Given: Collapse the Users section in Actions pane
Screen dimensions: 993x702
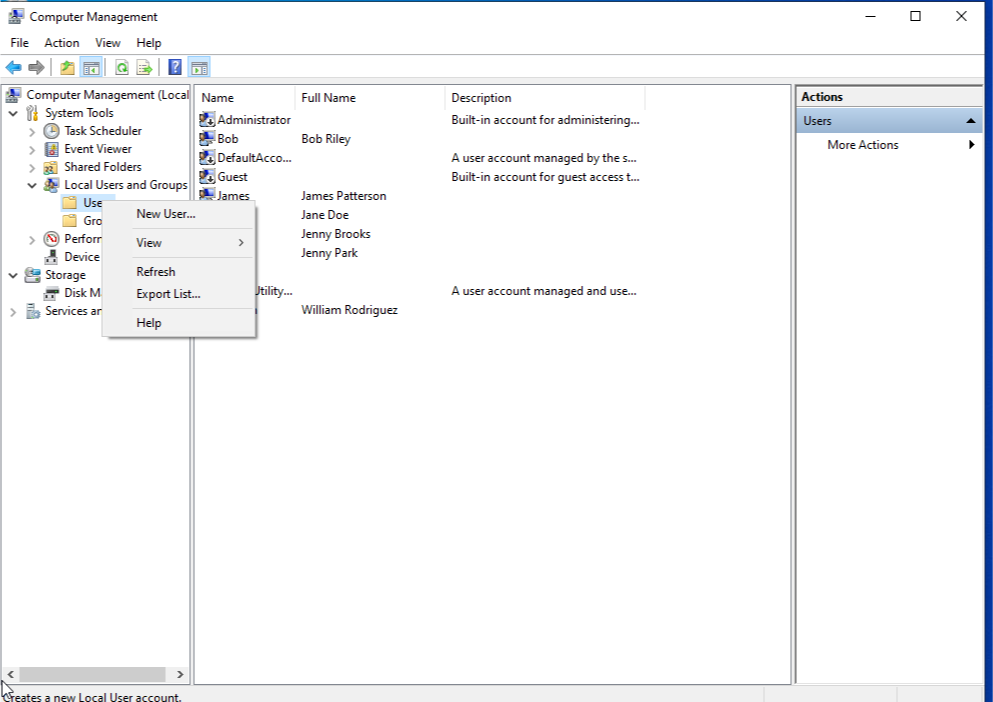Looking at the screenshot, I should point(970,120).
